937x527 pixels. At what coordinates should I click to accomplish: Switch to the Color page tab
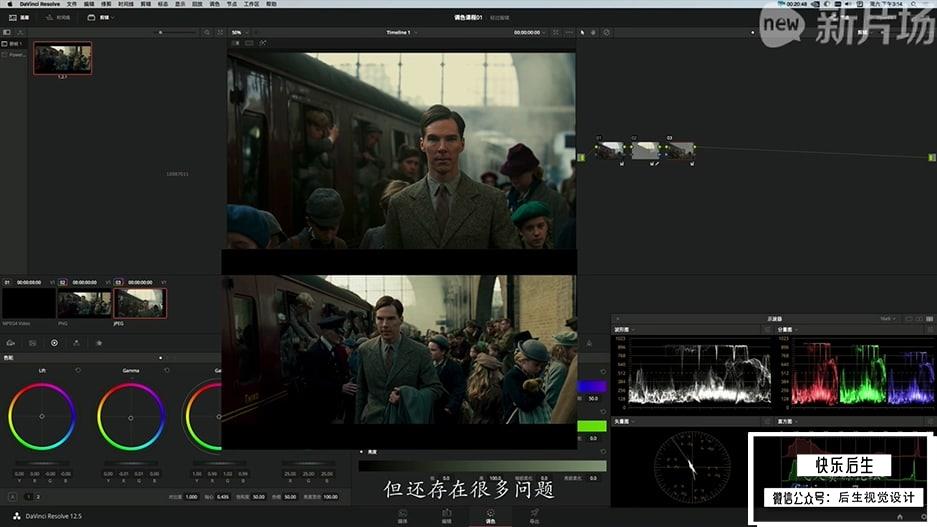click(x=490, y=516)
